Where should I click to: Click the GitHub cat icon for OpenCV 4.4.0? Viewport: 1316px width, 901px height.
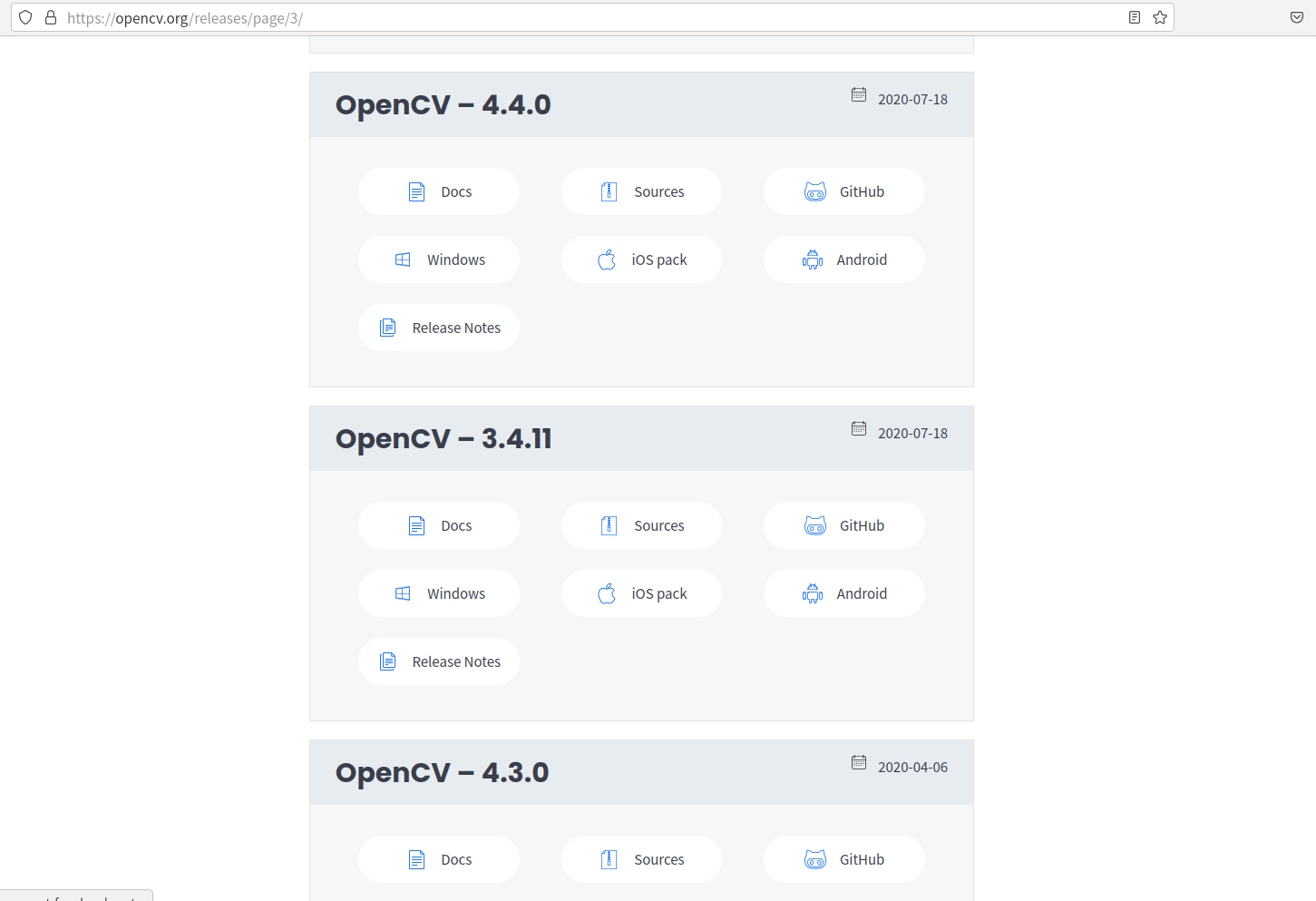815,191
